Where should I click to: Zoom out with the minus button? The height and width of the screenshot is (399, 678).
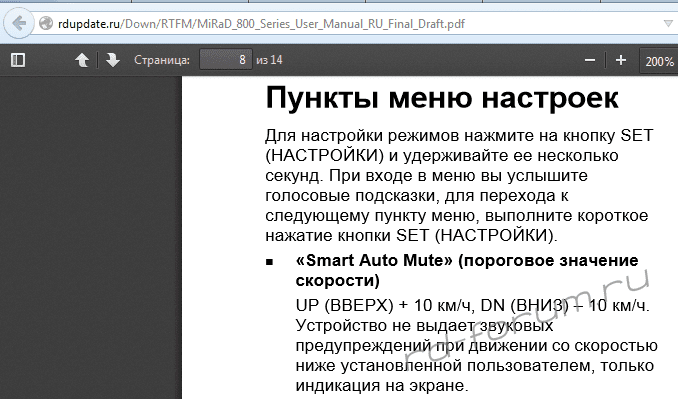[590, 60]
